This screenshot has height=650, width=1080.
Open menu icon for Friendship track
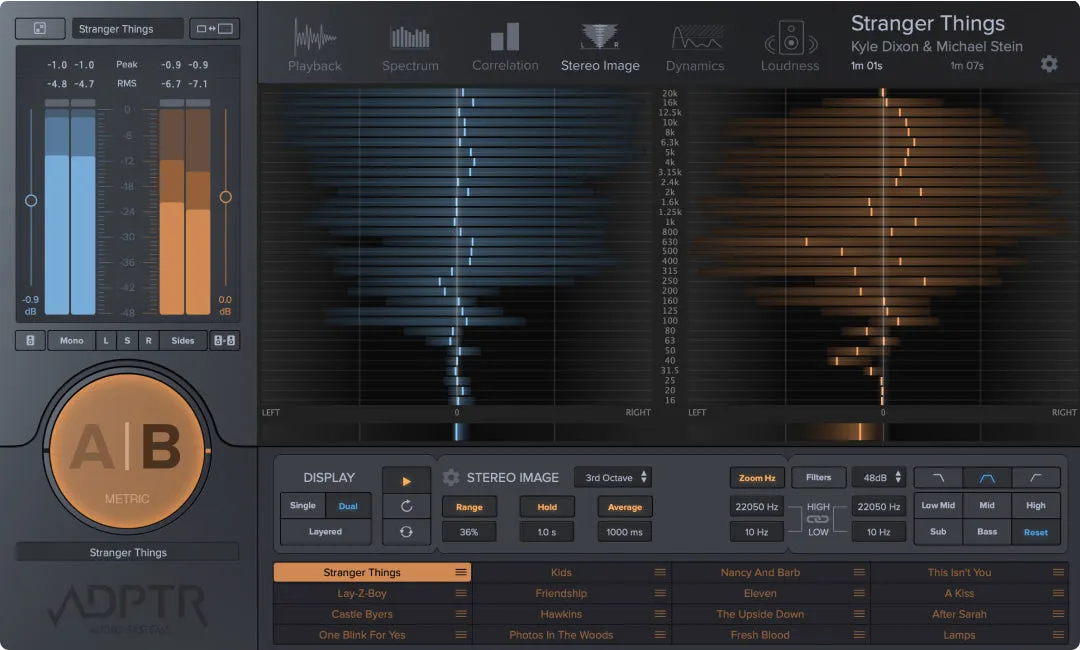660,593
